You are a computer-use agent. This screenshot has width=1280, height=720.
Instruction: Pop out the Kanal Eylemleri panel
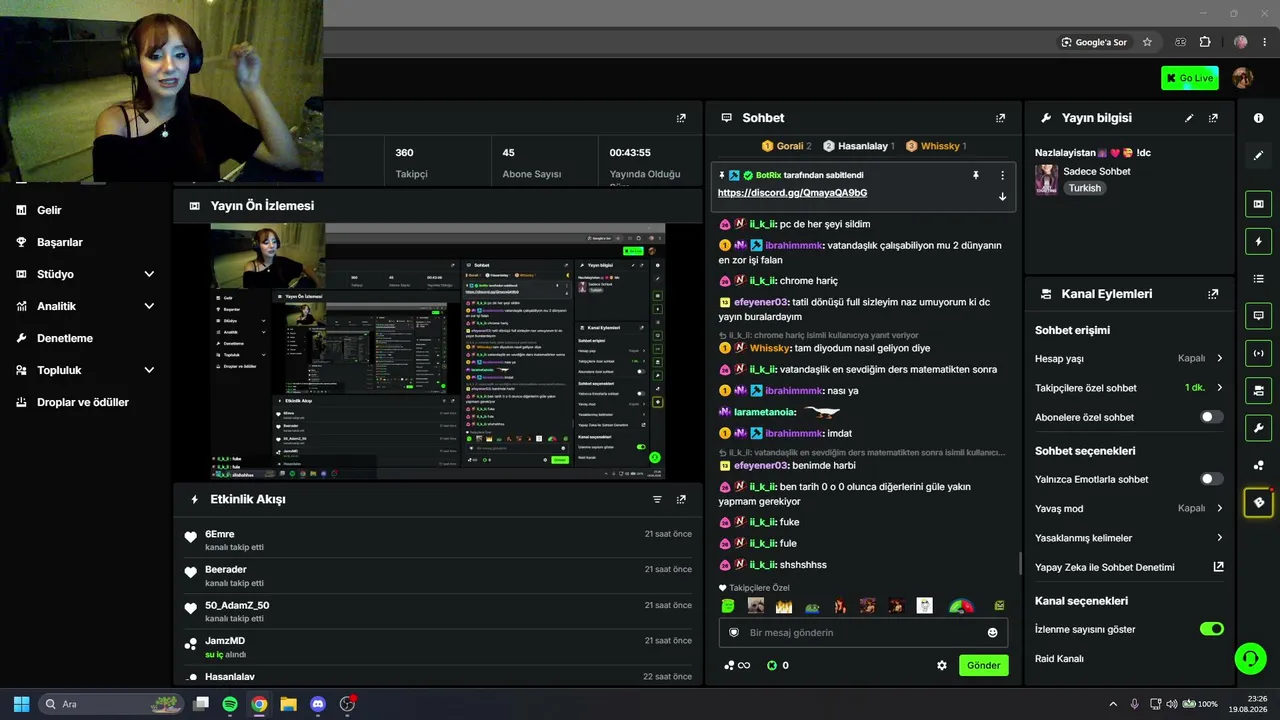tap(1213, 294)
